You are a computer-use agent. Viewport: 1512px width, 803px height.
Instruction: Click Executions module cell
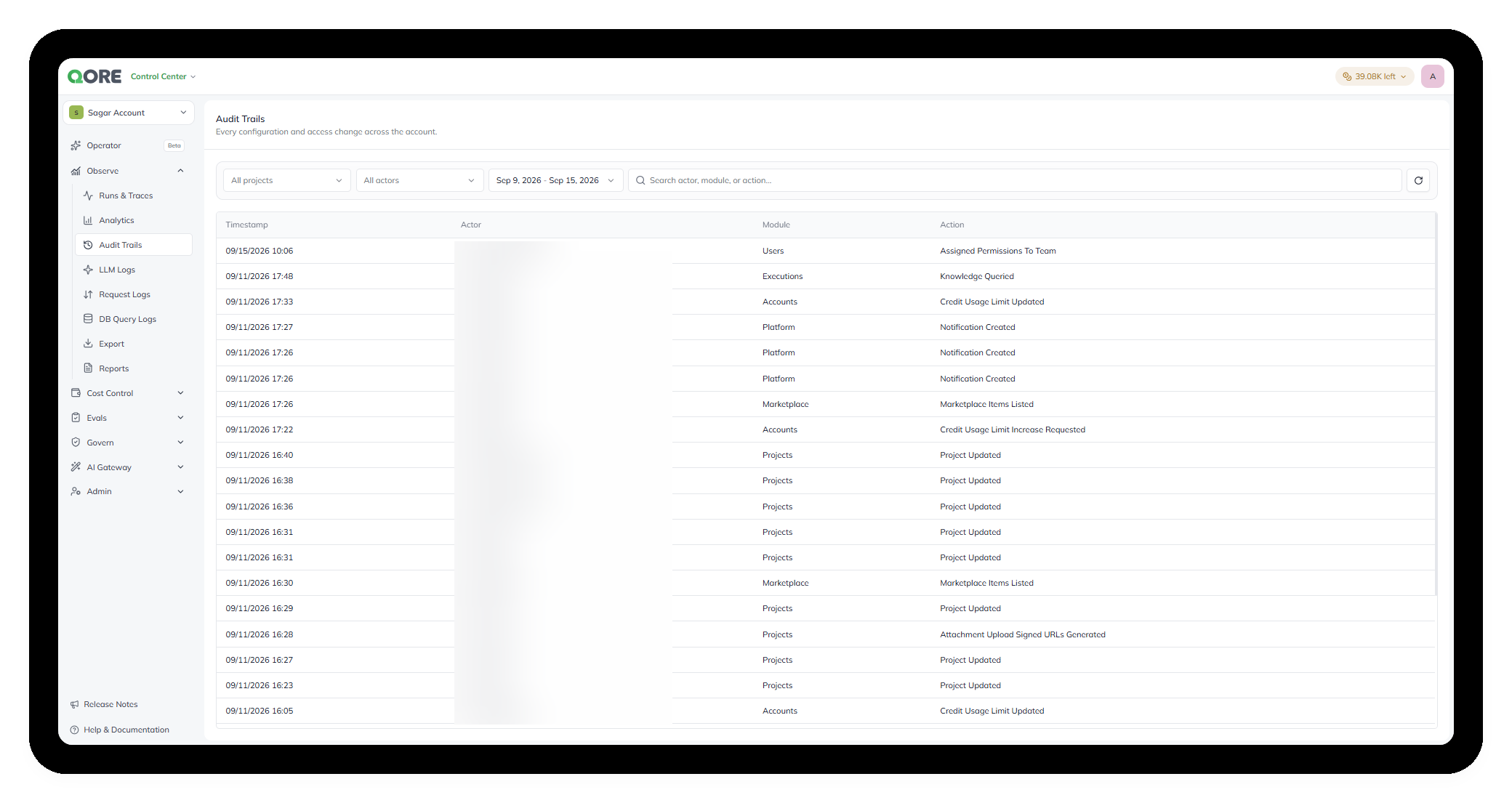tap(782, 276)
